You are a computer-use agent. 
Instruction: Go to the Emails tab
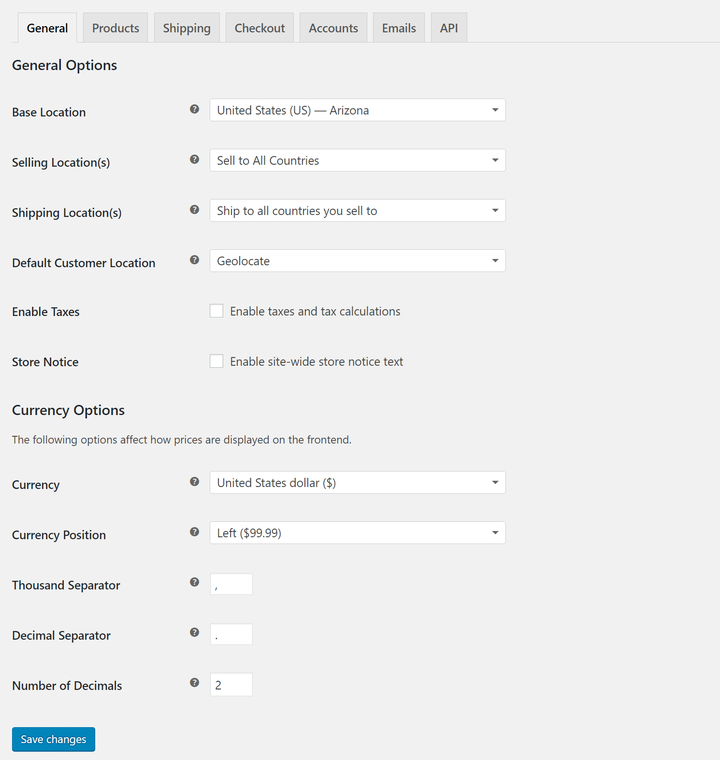tap(398, 28)
